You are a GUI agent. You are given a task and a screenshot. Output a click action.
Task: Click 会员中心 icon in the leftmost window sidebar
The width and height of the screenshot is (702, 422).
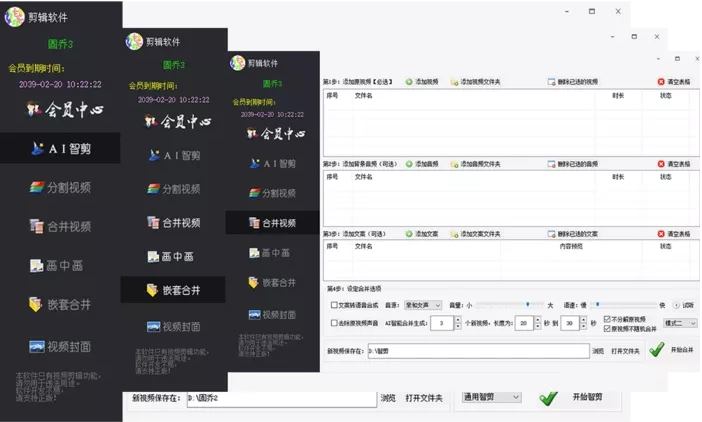(34, 109)
